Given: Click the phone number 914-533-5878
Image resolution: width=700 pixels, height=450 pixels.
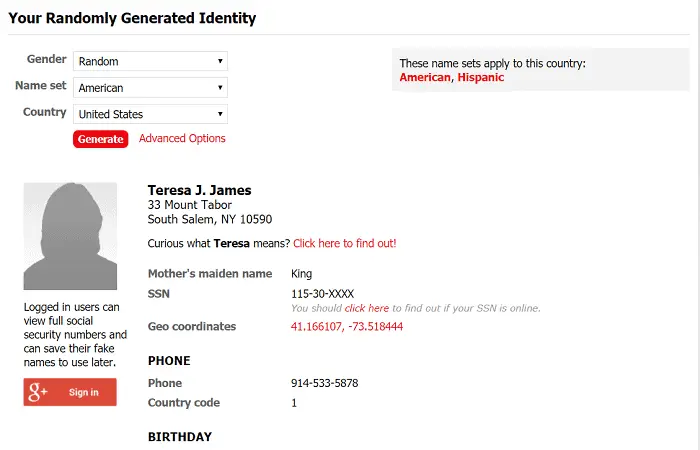Looking at the screenshot, I should coord(325,383).
